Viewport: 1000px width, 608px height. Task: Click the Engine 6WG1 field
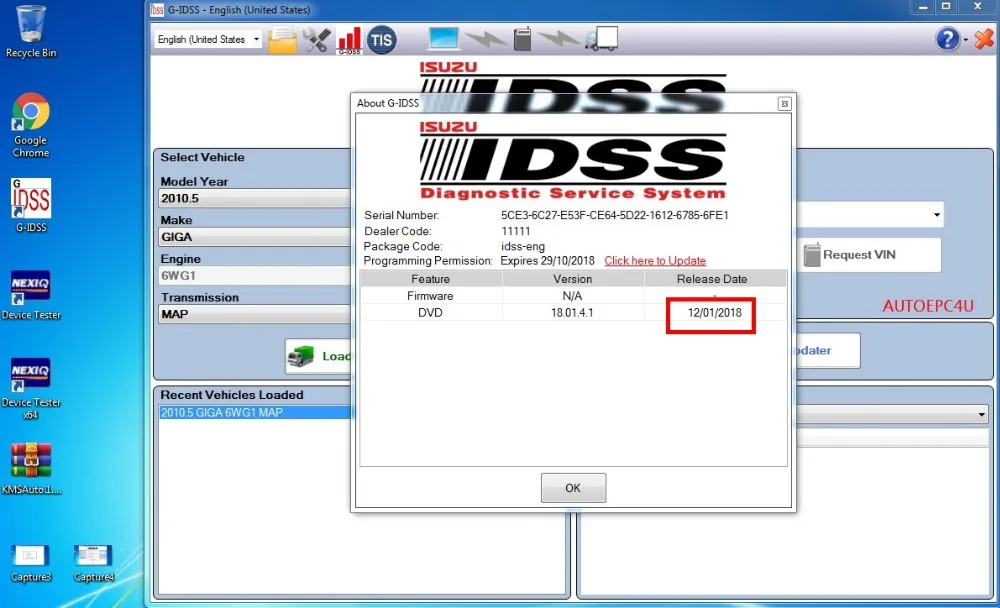tap(255, 276)
